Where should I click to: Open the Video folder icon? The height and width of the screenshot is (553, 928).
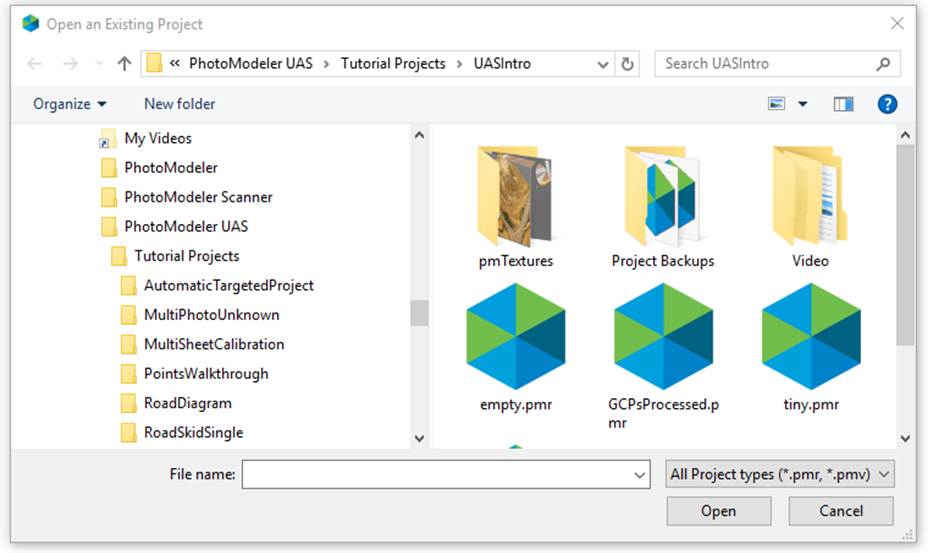click(x=810, y=196)
